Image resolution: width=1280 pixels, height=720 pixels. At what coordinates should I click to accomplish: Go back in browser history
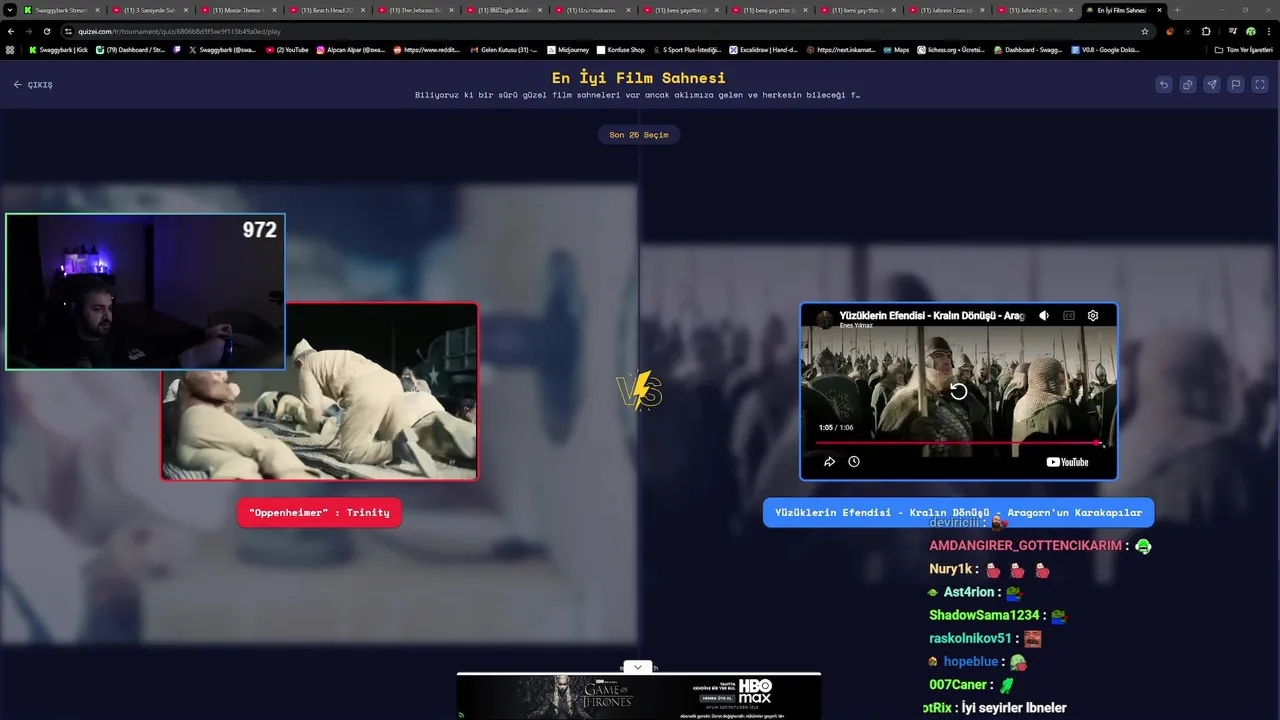[11, 31]
